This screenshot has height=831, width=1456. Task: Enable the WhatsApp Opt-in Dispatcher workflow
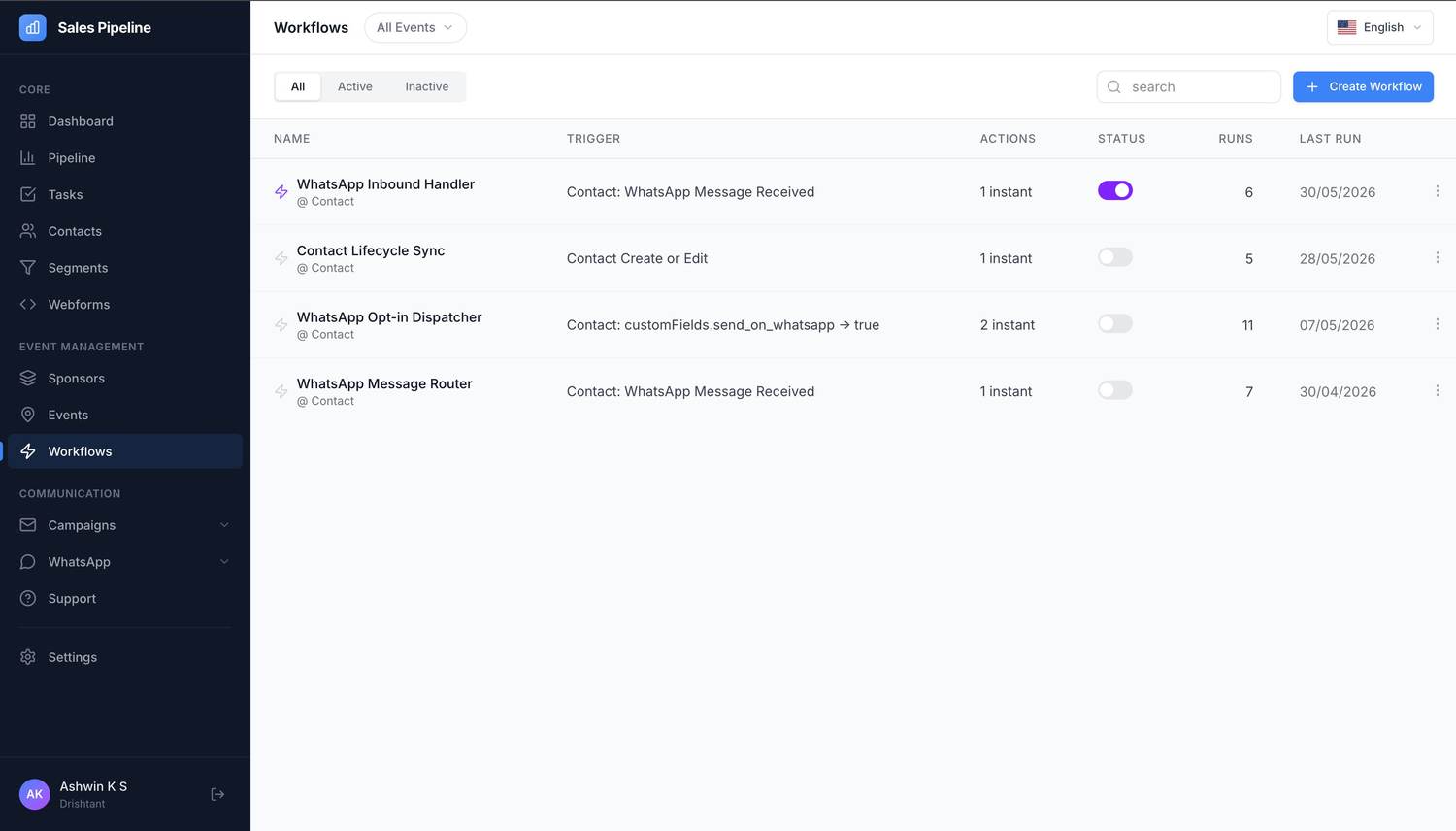click(1115, 323)
